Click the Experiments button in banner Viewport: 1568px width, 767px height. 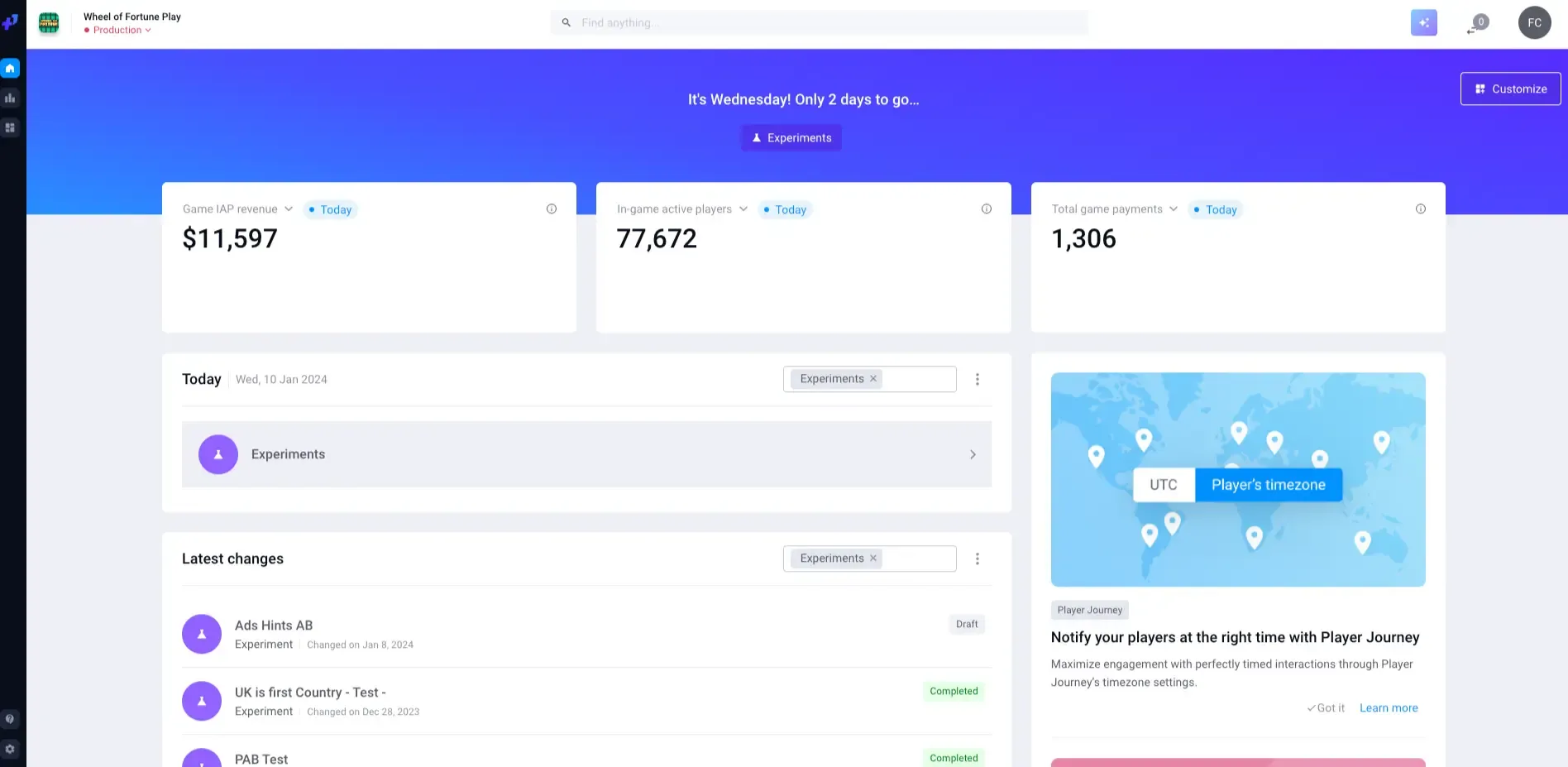(791, 138)
